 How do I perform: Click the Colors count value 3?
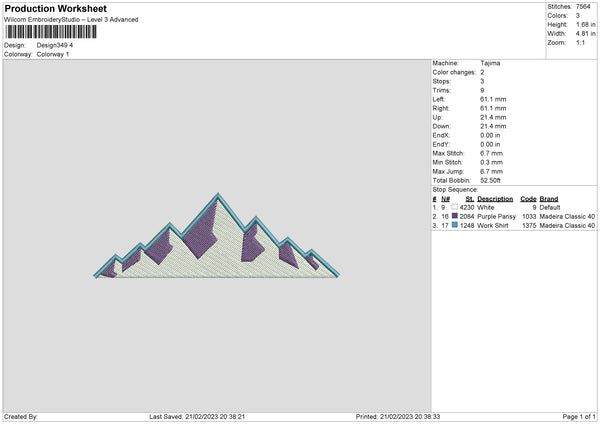(x=578, y=16)
